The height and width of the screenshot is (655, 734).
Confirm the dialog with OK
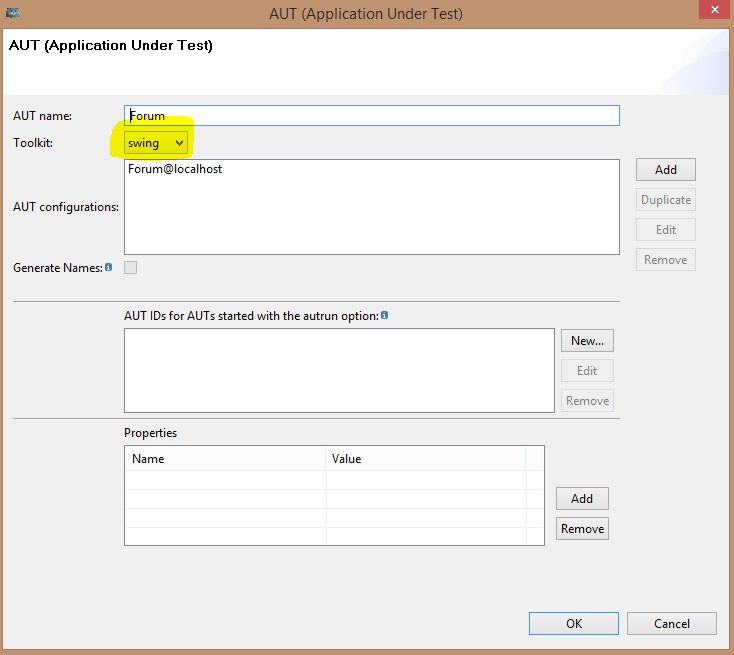click(573, 623)
